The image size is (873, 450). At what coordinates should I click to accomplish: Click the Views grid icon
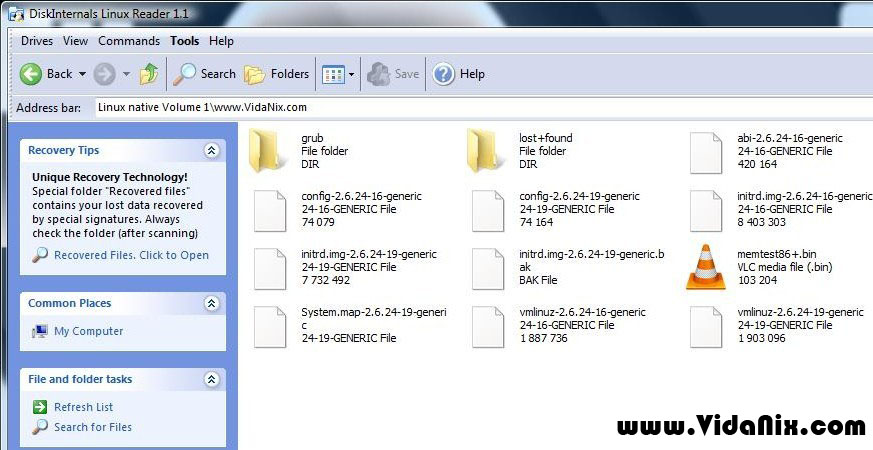point(333,75)
